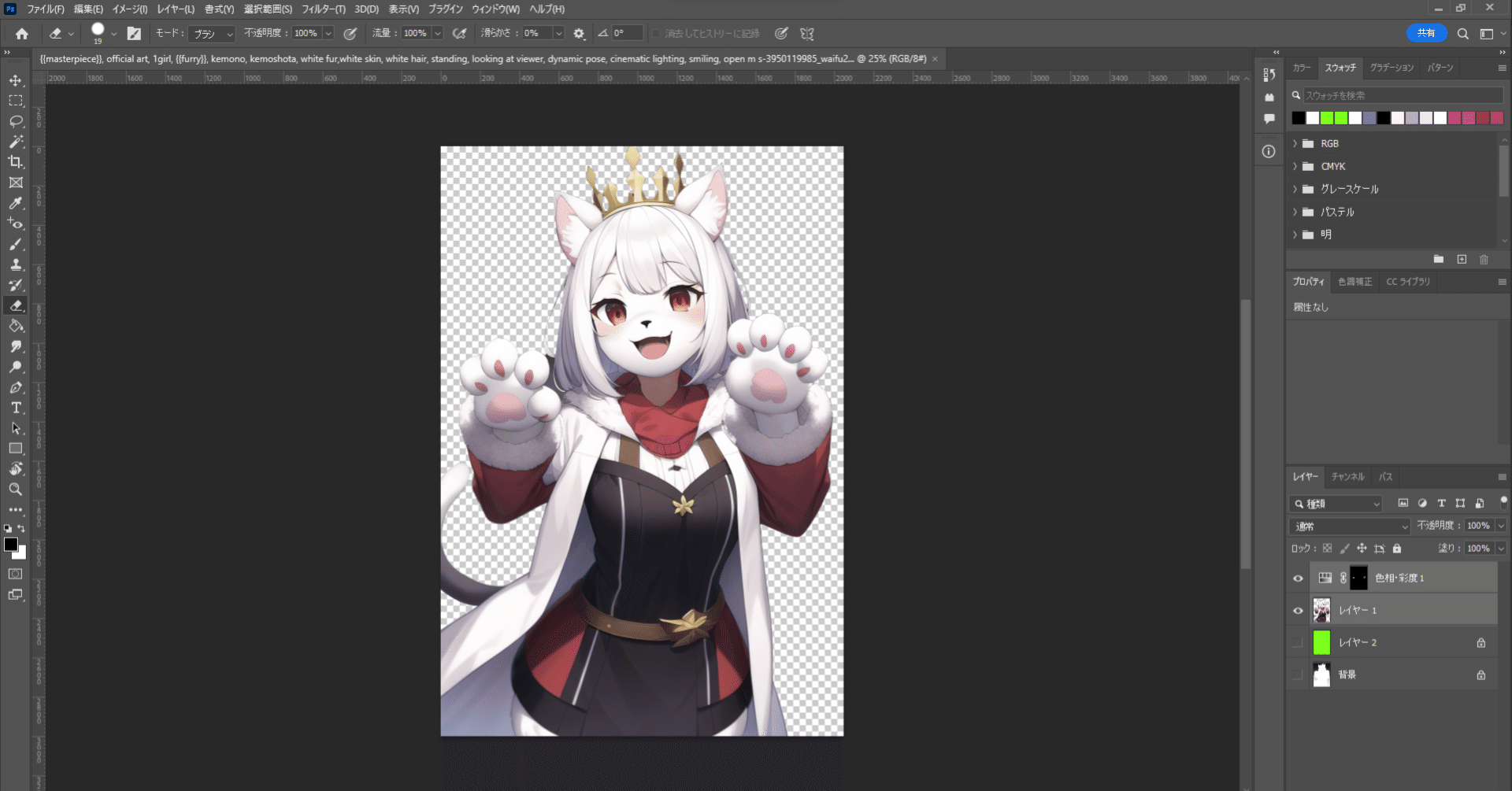The height and width of the screenshot is (791, 1512).
Task: Open the layer blend mode 通常 dropdown
Action: click(1350, 526)
